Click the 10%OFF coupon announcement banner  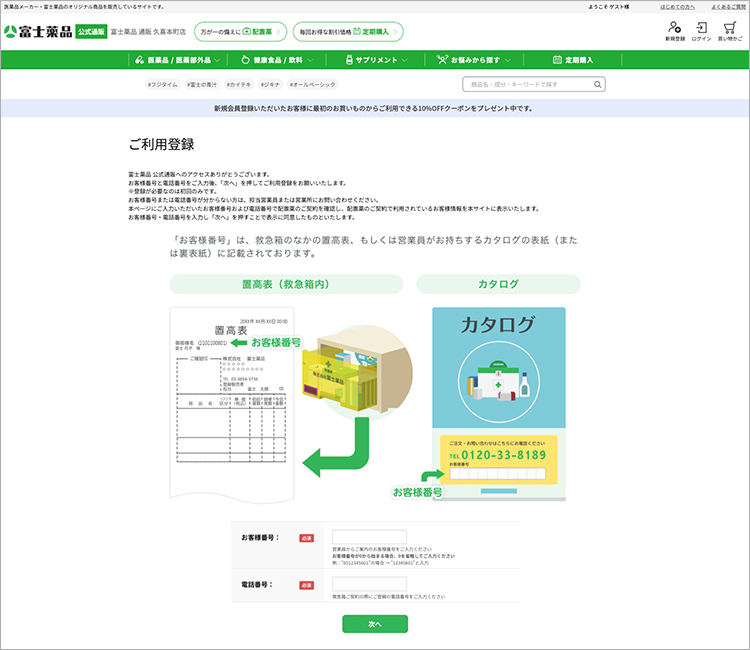point(375,109)
